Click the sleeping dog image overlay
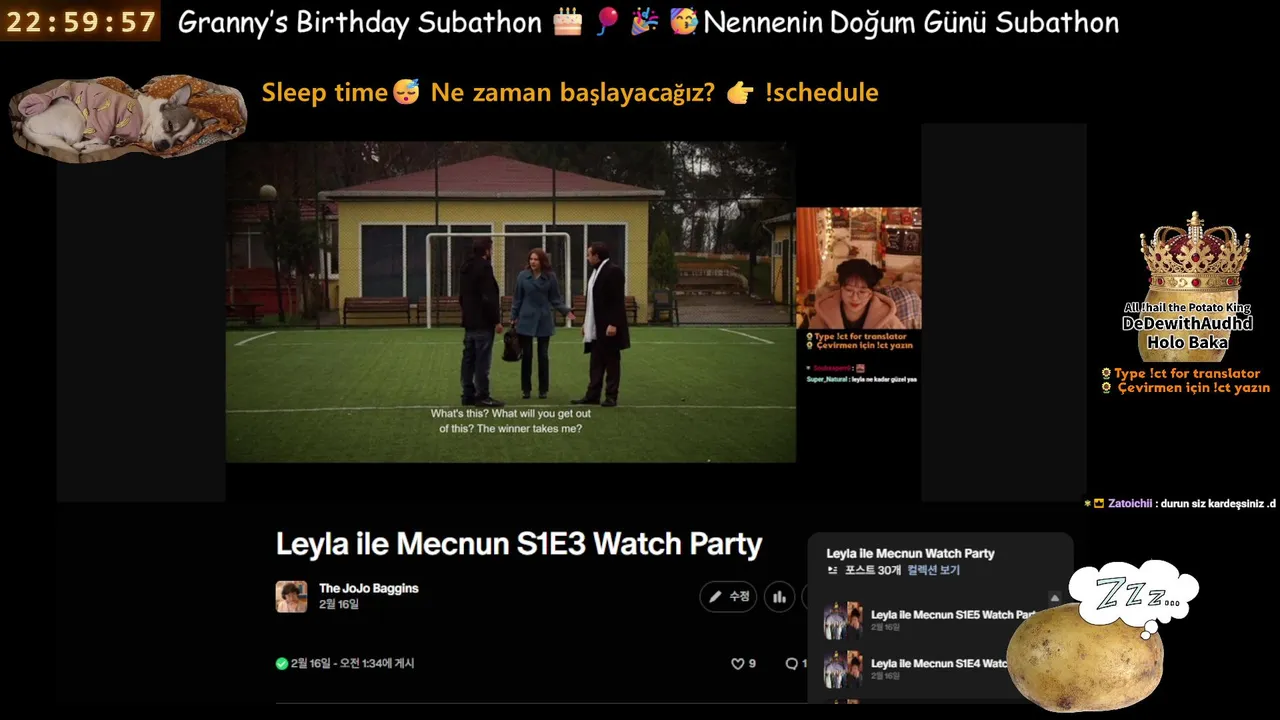The width and height of the screenshot is (1280, 720). tap(128, 118)
